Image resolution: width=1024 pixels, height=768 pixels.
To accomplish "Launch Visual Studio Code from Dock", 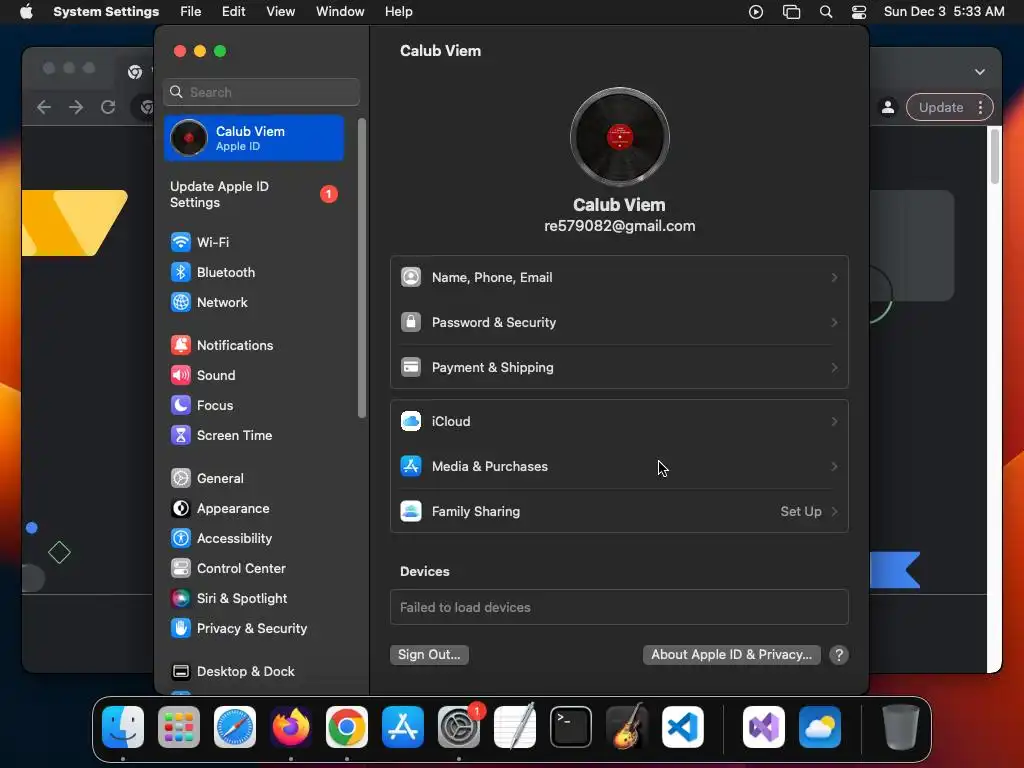I will (682, 727).
